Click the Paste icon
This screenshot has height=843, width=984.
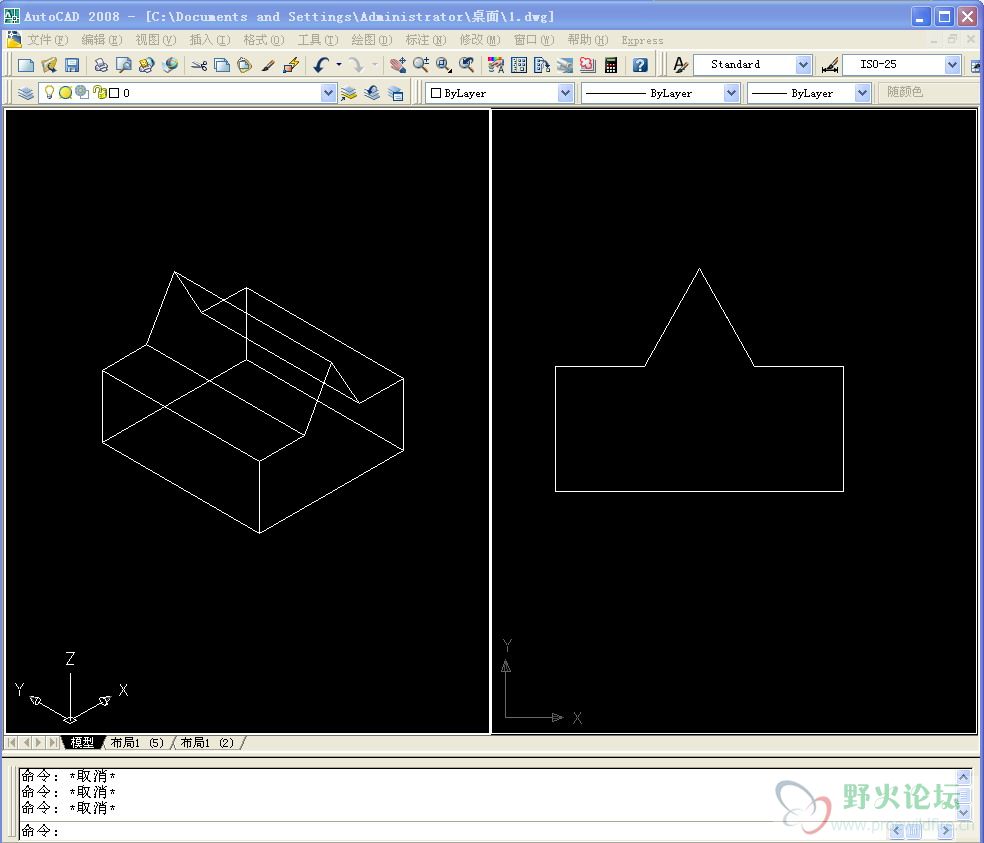(x=245, y=65)
